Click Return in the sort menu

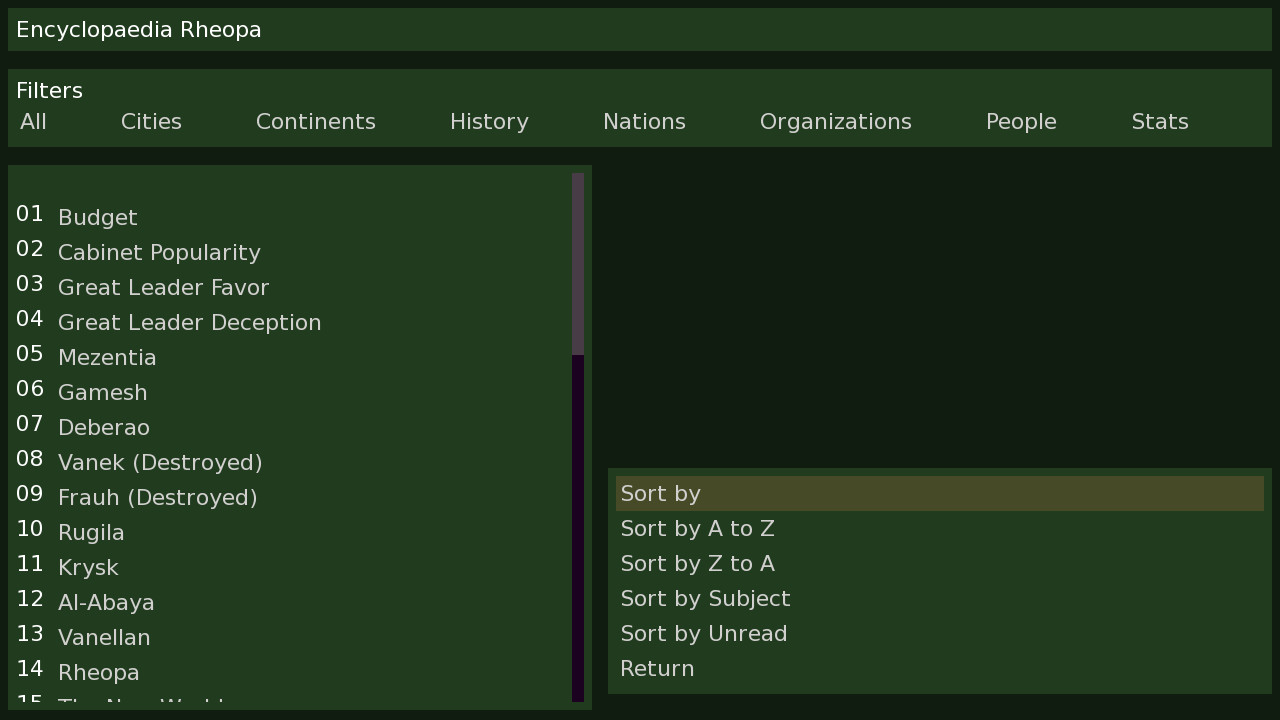point(657,668)
